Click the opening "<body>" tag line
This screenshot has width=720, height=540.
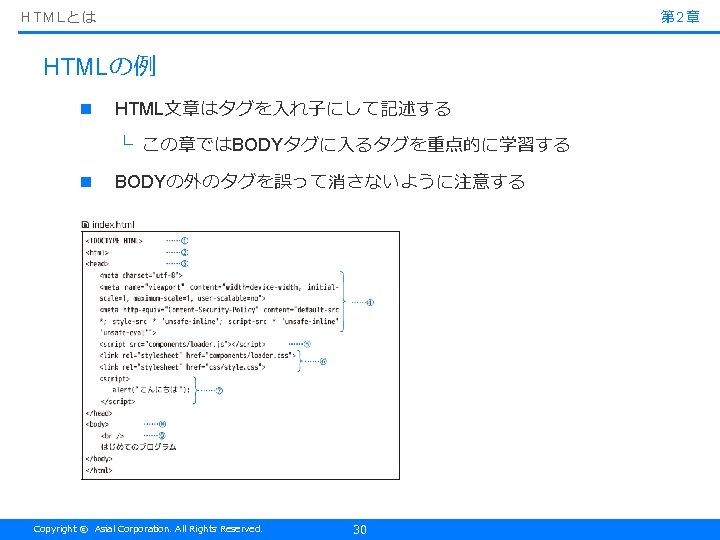[97, 424]
